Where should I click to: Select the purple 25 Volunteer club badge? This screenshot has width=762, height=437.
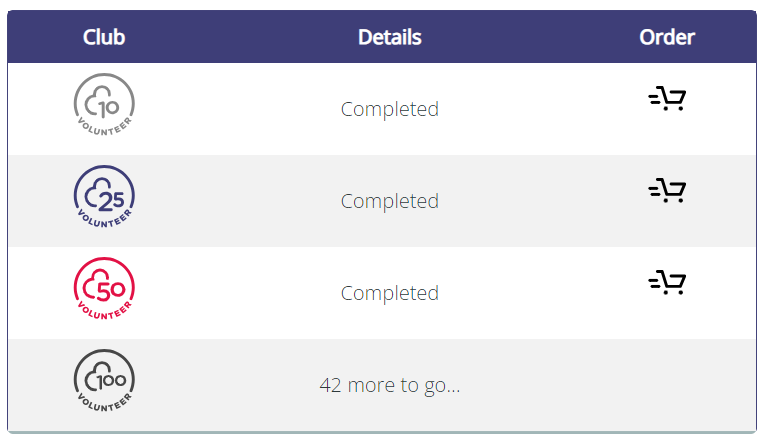pyautogui.click(x=104, y=200)
